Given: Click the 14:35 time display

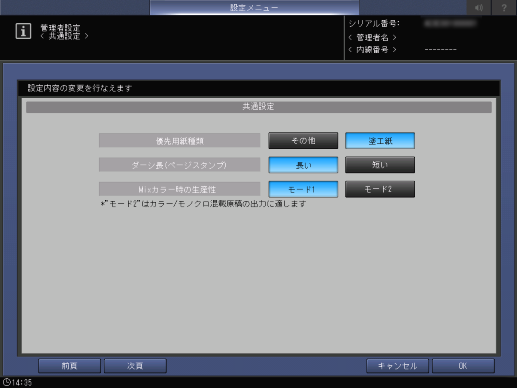Looking at the screenshot, I should [22, 382].
